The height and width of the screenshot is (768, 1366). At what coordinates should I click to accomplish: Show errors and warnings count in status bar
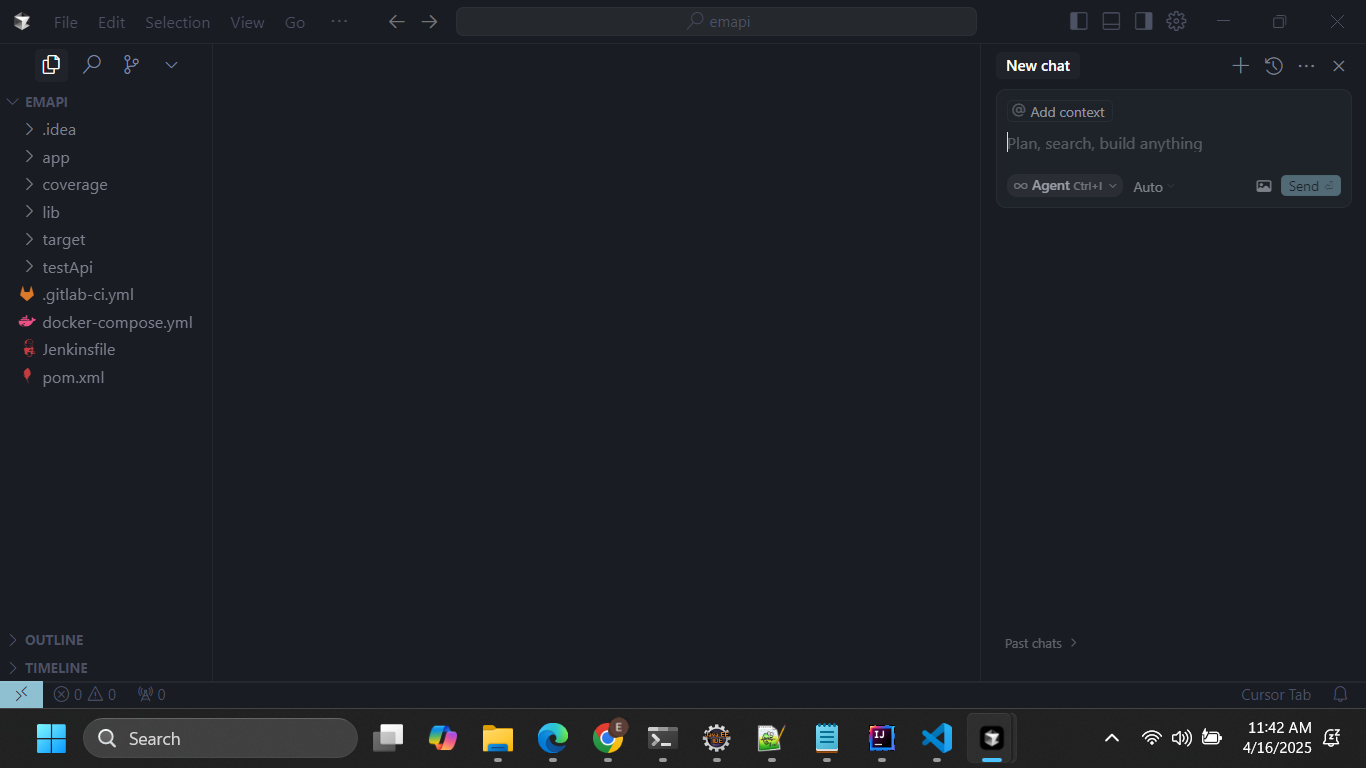click(x=85, y=694)
